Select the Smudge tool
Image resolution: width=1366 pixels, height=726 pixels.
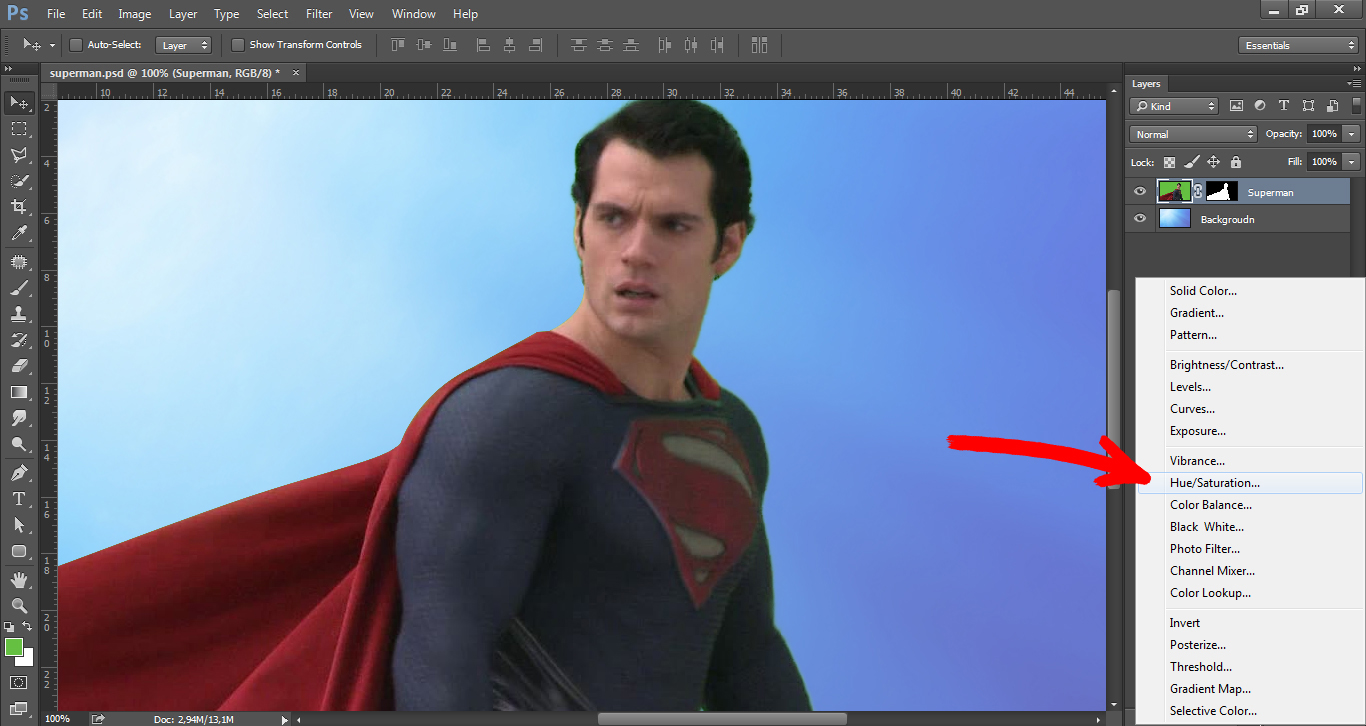[x=18, y=418]
